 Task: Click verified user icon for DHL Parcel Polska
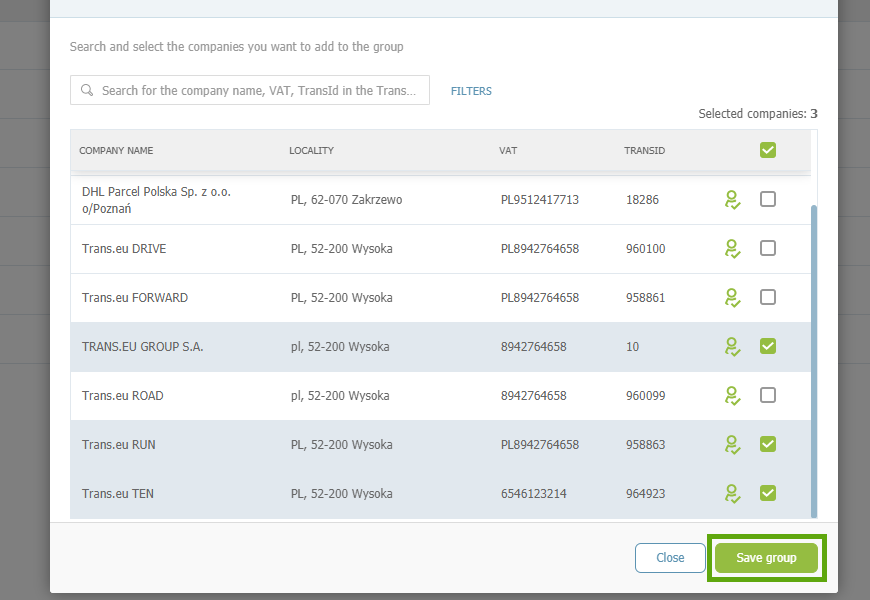pos(732,200)
